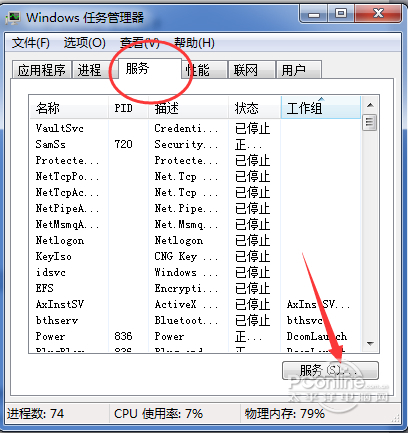Click the Task Manager title bar icon
408x433 pixels.
[x=13, y=17]
